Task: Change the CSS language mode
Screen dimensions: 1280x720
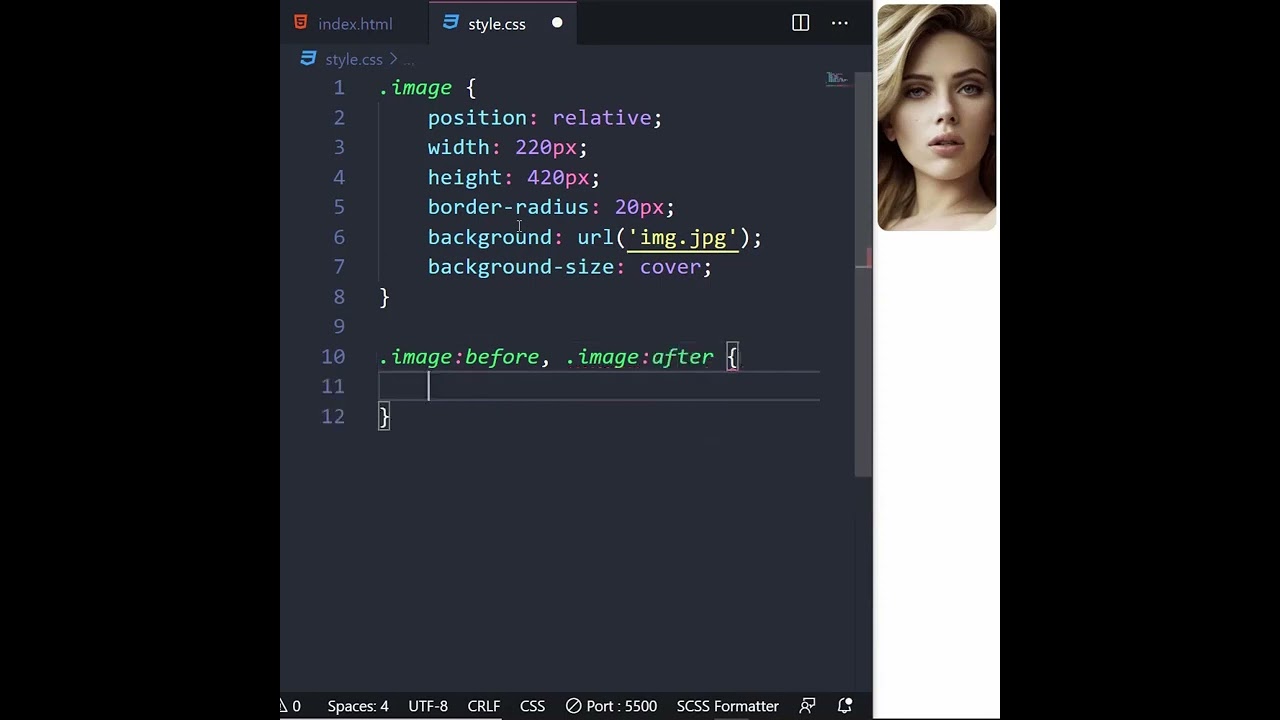Action: click(x=532, y=706)
